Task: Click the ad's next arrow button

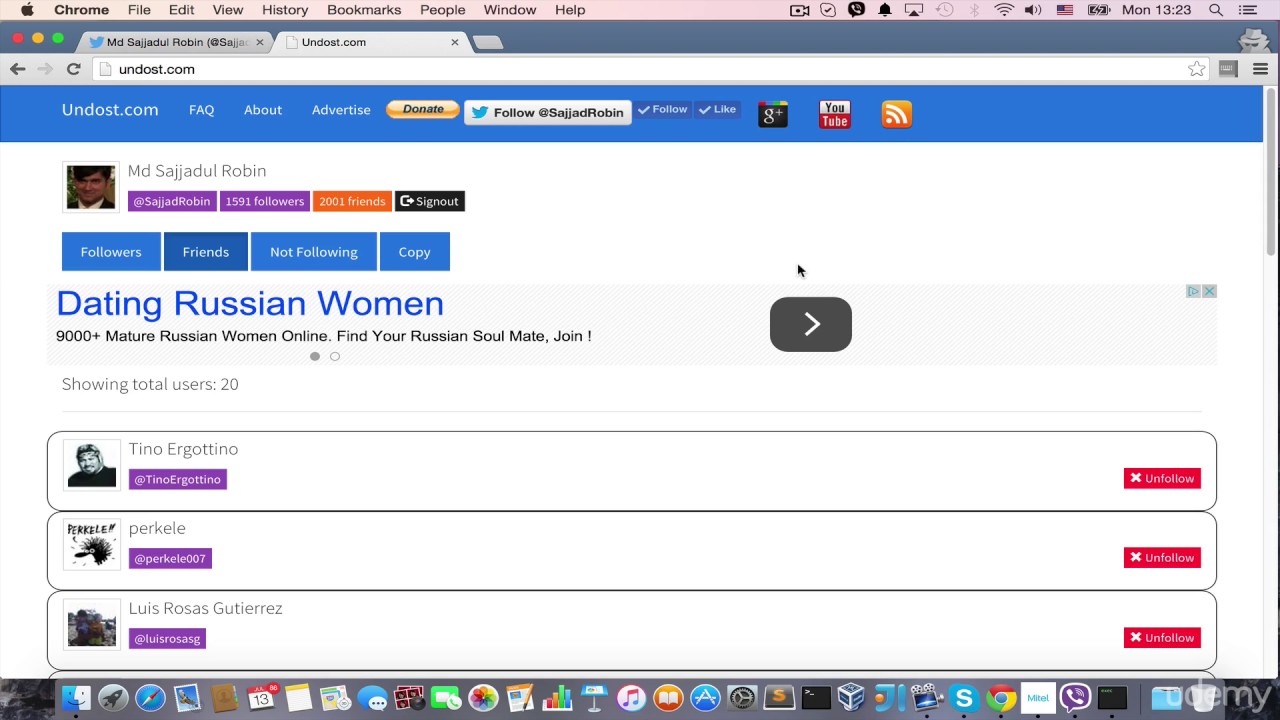Action: (x=811, y=324)
